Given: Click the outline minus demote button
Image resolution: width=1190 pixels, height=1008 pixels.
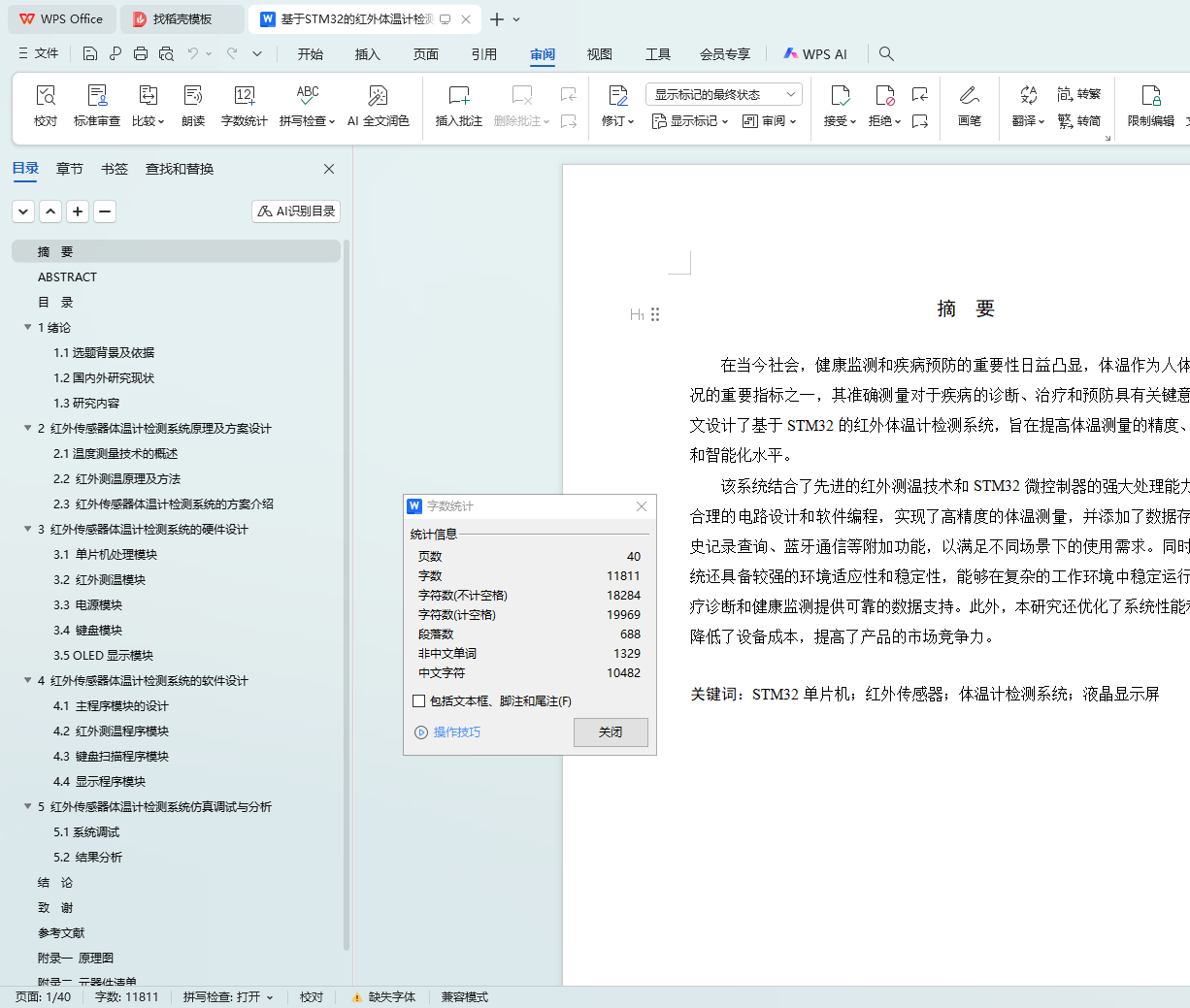Looking at the screenshot, I should click(x=105, y=211).
